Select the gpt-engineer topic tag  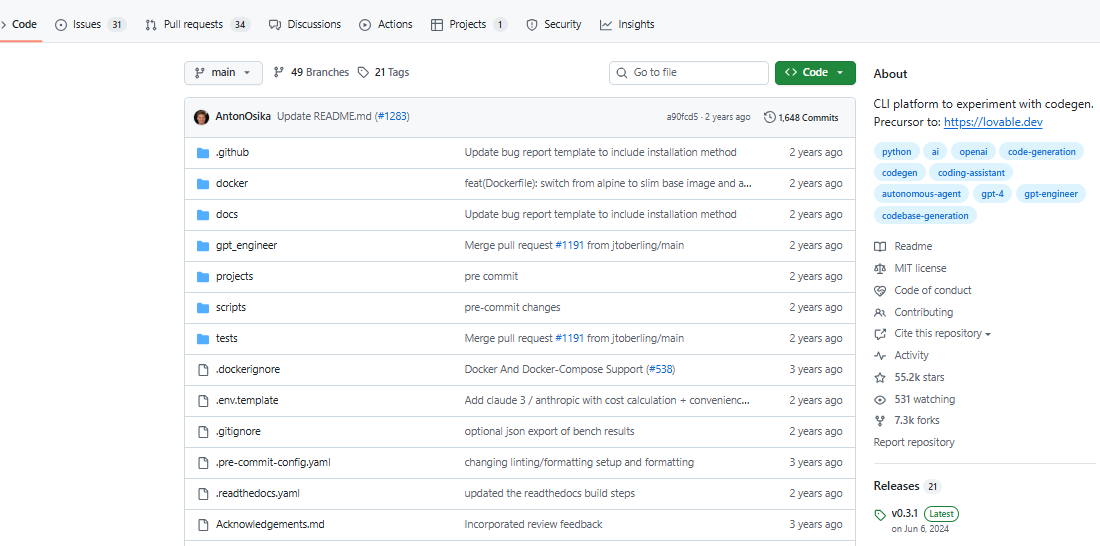[x=1051, y=194]
